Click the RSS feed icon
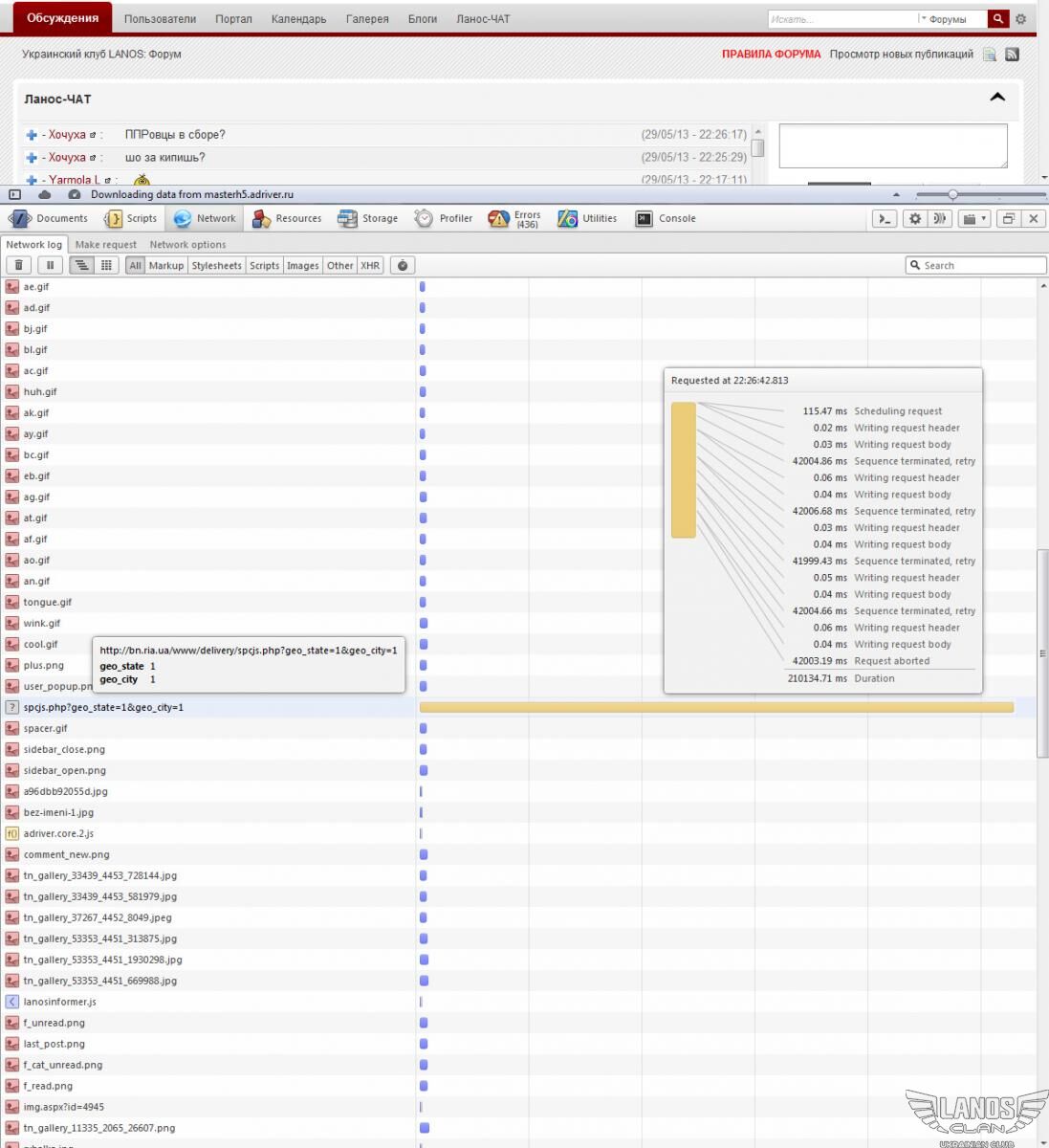 (x=1013, y=55)
